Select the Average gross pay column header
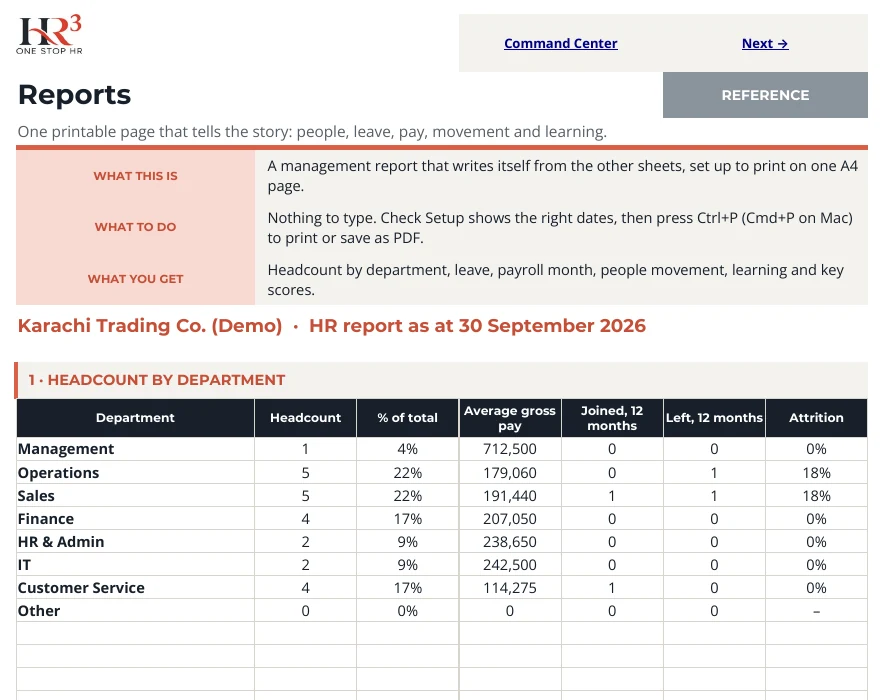The width and height of the screenshot is (882, 700). pos(510,418)
